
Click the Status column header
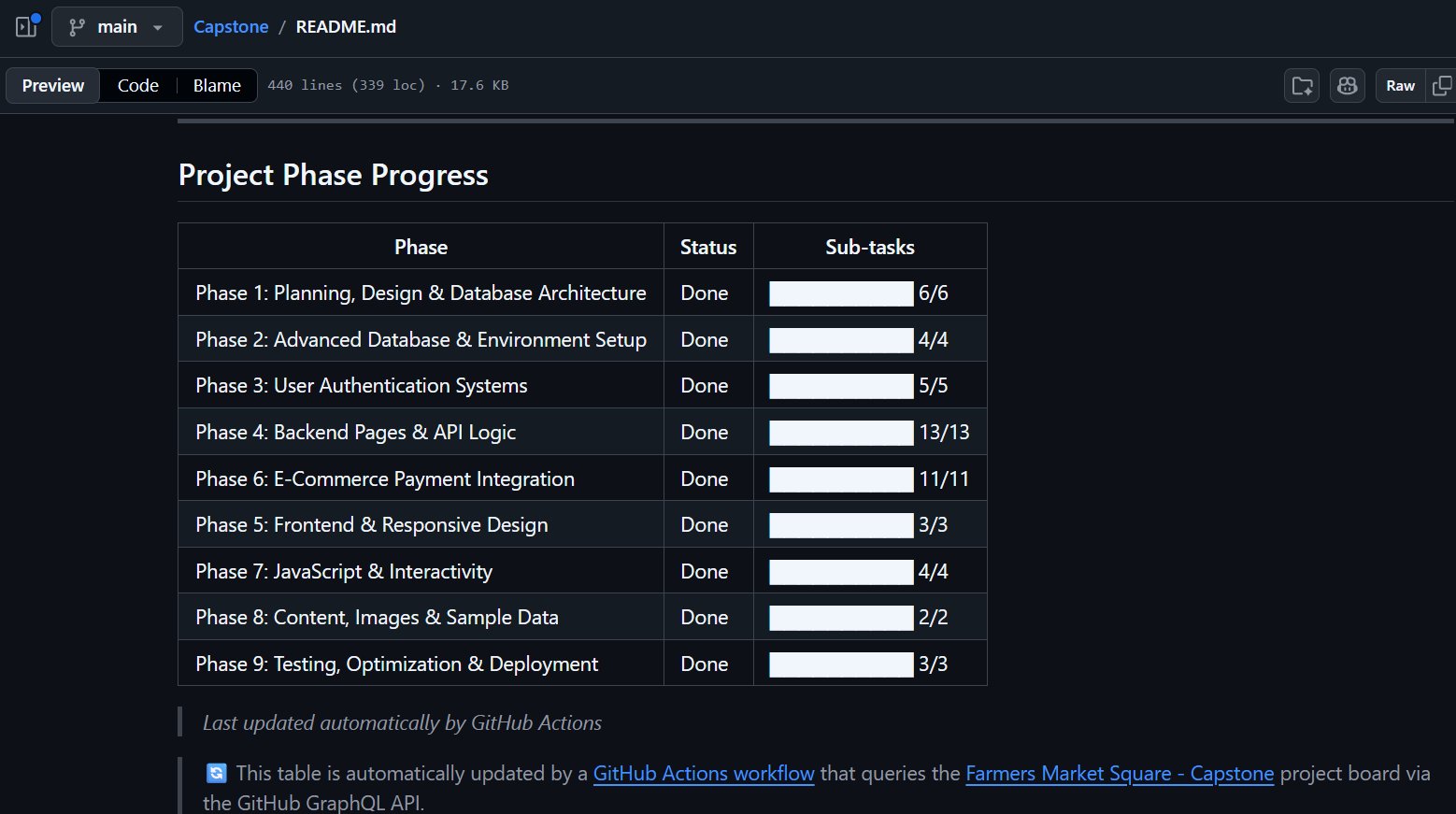708,247
